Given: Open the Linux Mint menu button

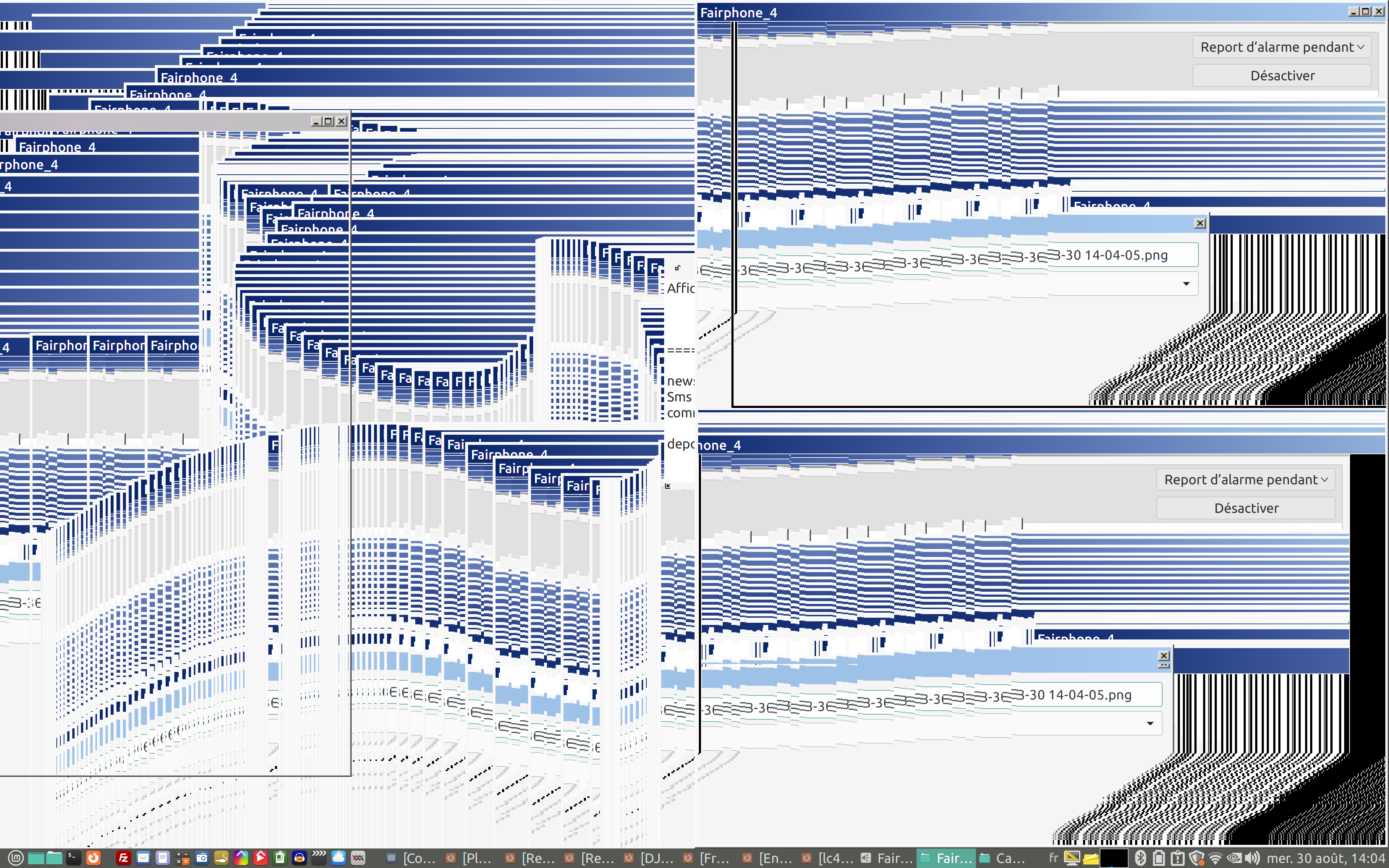Looking at the screenshot, I should click(x=16, y=858).
